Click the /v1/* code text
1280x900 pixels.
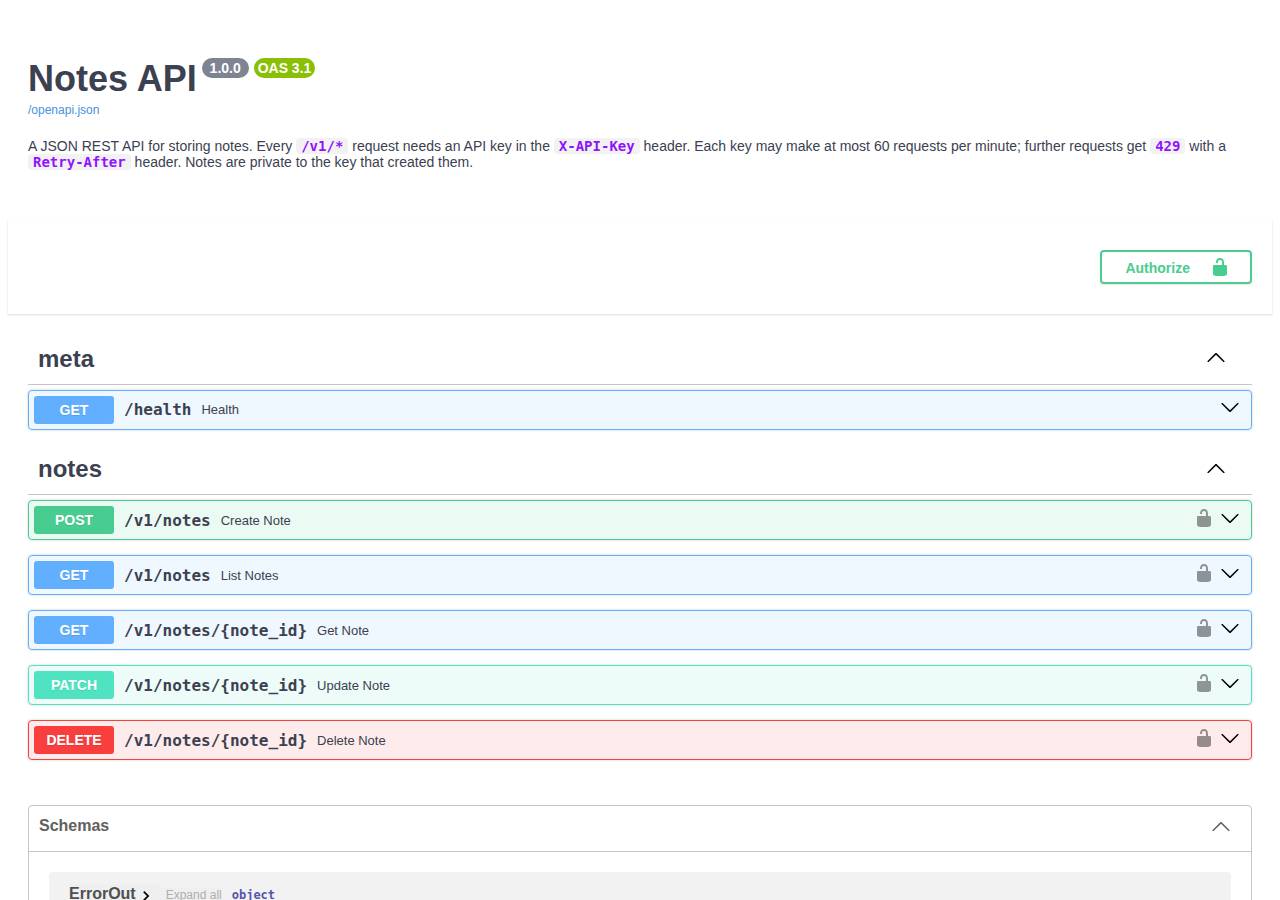tap(322, 146)
